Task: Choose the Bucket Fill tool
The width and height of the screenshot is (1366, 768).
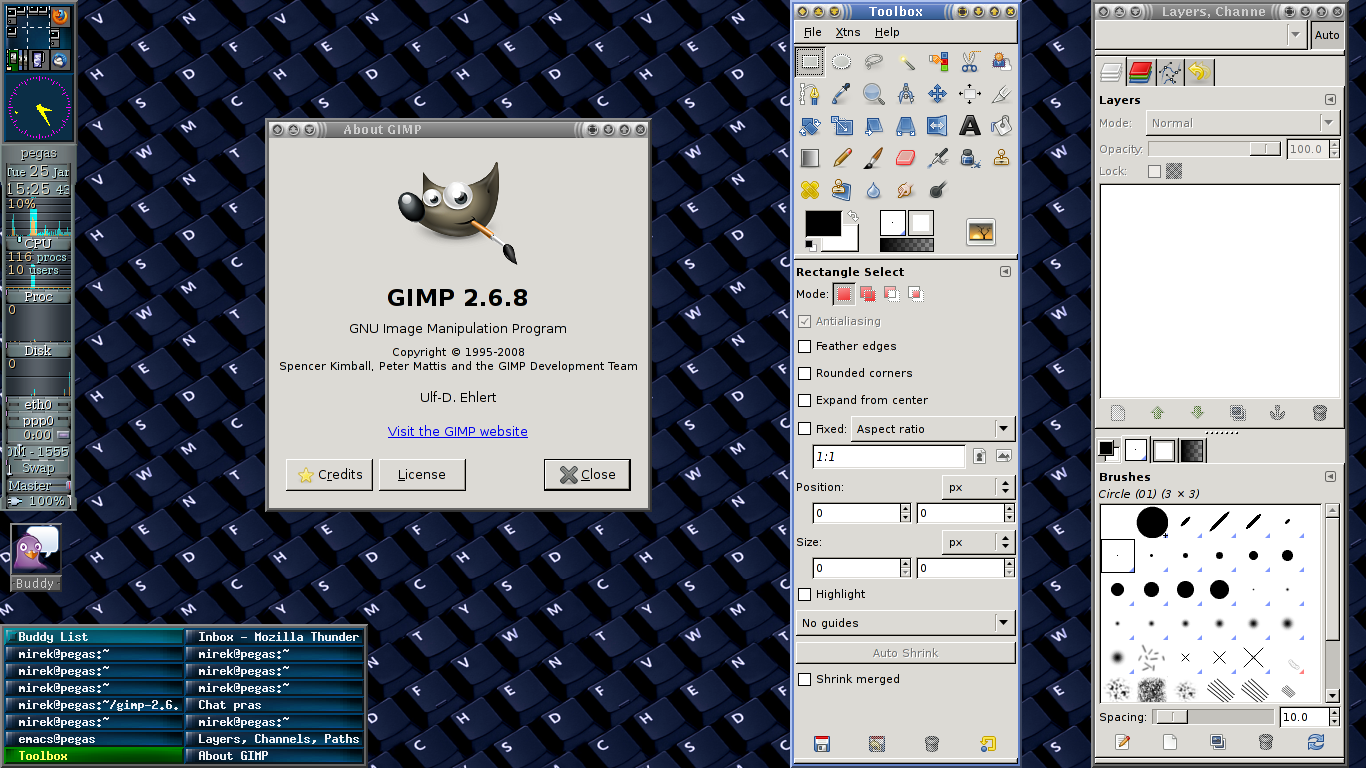Action: click(x=1001, y=126)
